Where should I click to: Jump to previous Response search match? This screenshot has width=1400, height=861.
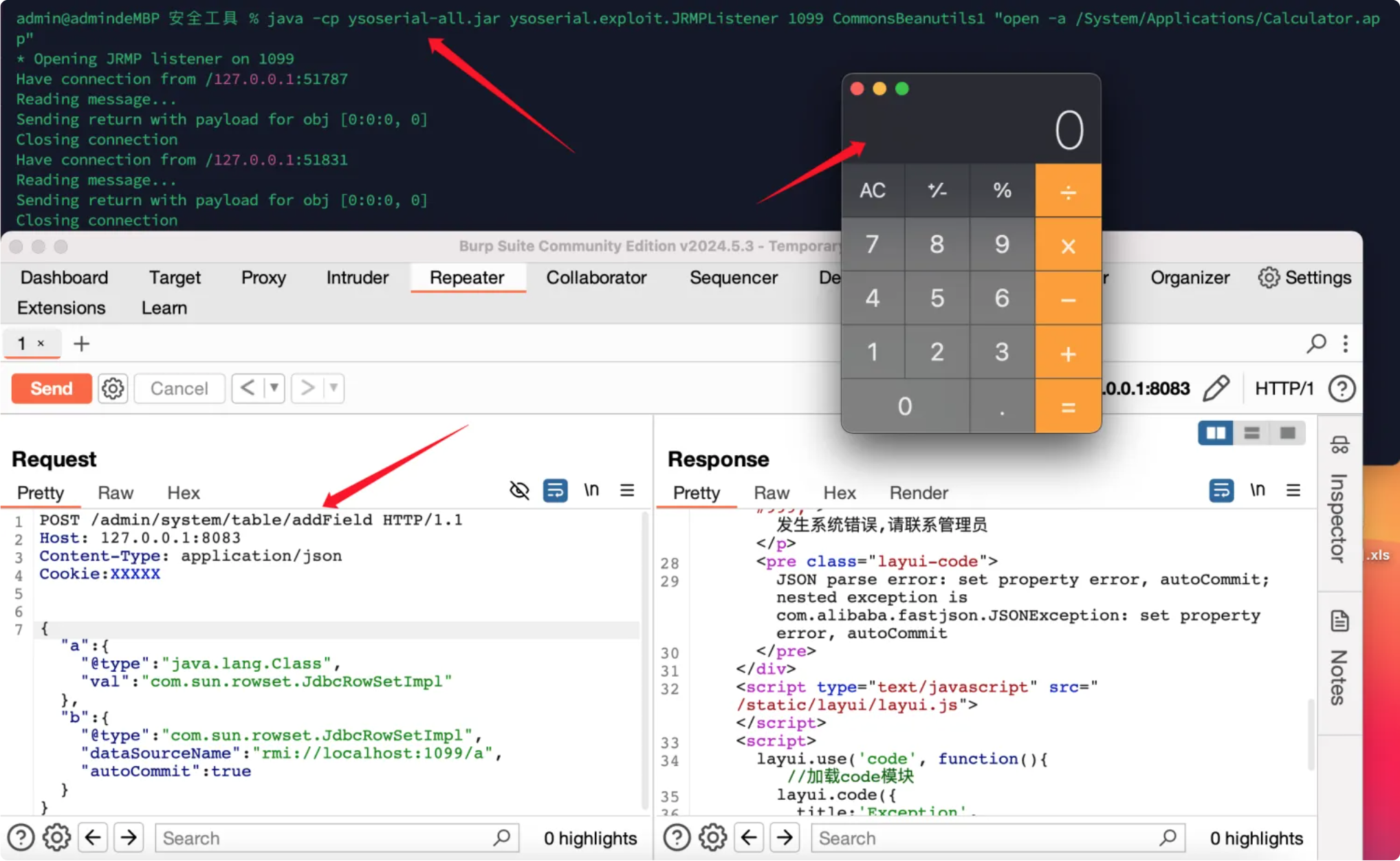(749, 838)
